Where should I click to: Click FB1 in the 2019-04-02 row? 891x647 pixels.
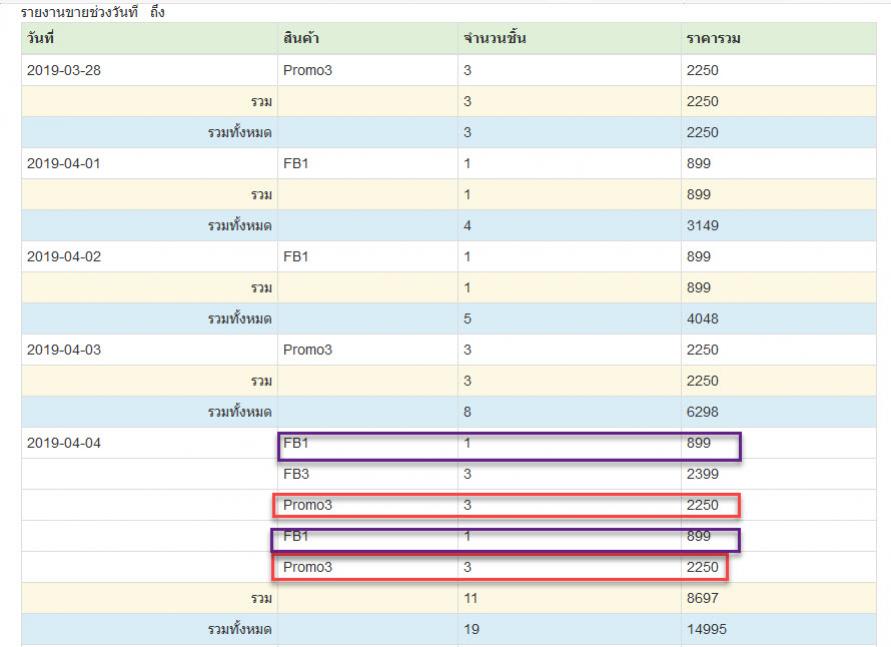click(x=295, y=257)
